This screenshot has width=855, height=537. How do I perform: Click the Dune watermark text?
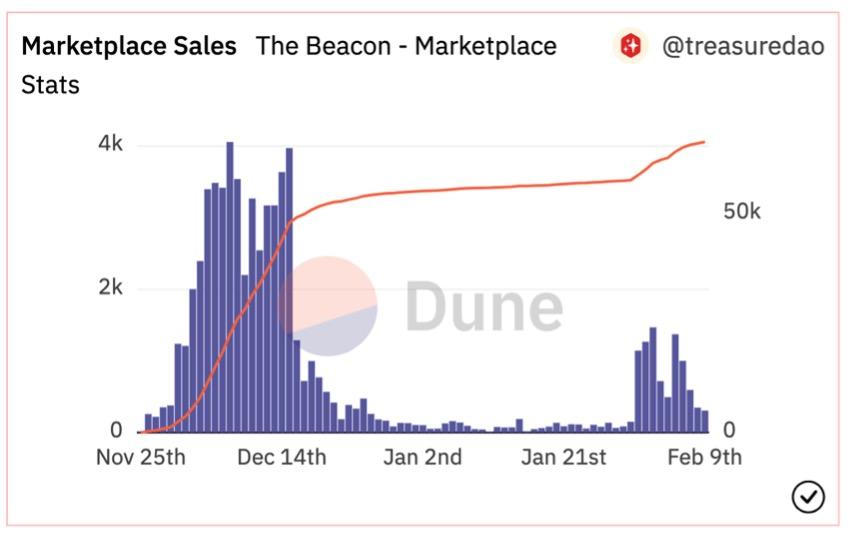(x=484, y=306)
